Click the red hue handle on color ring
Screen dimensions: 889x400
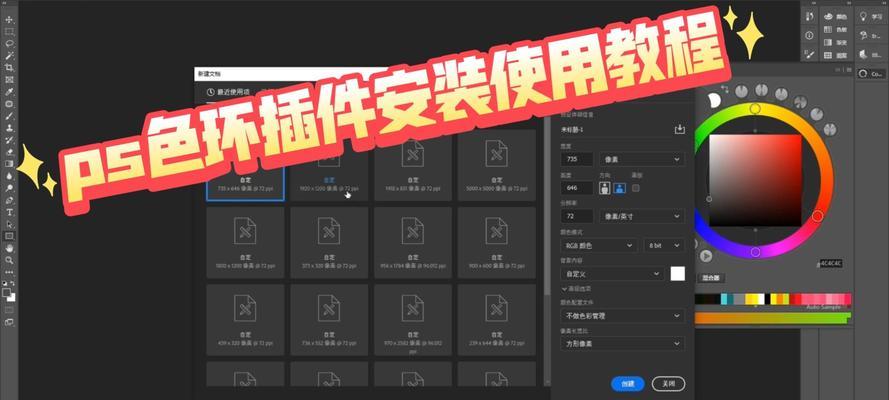817,216
